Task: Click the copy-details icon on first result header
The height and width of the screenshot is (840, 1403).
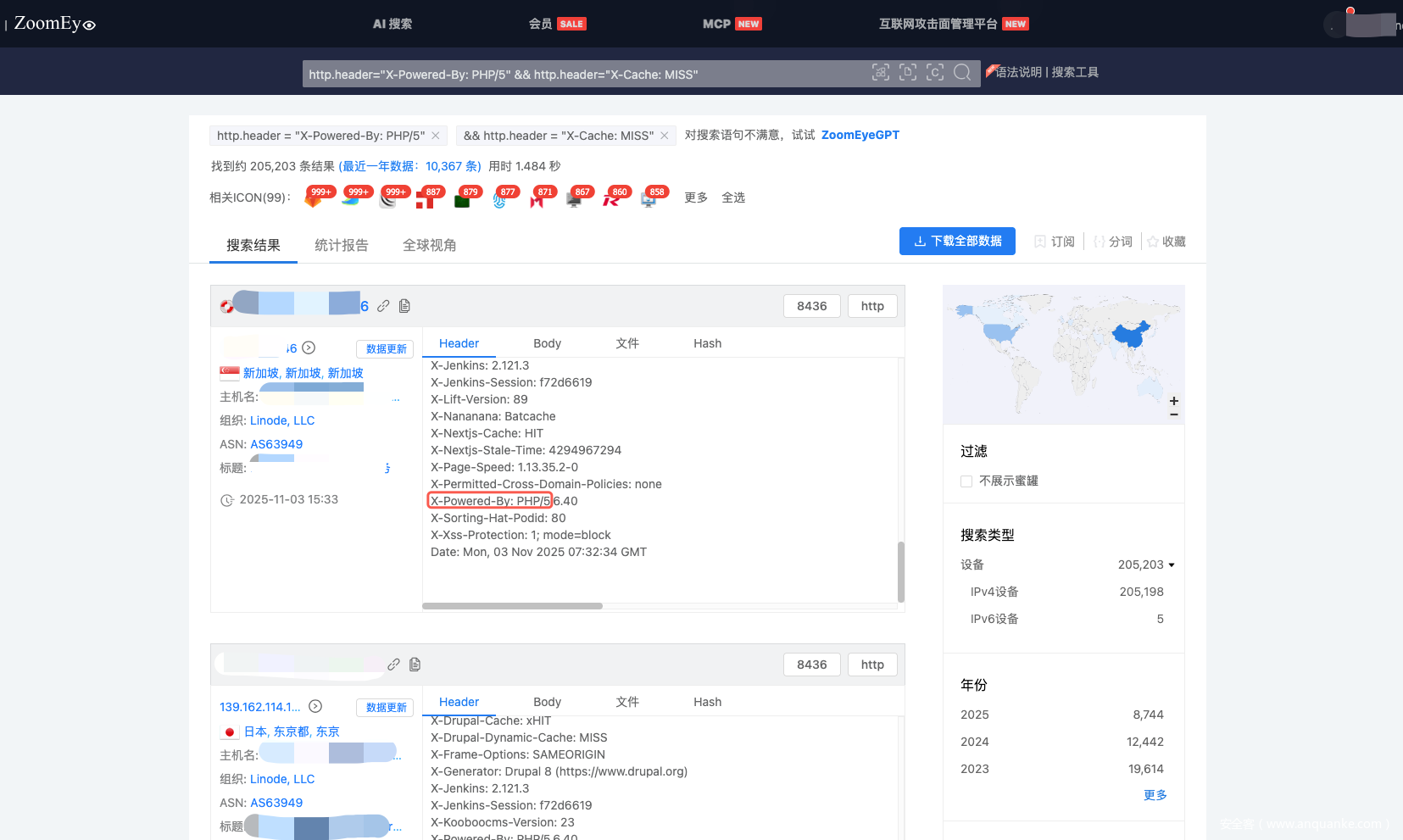Action: coord(404,306)
